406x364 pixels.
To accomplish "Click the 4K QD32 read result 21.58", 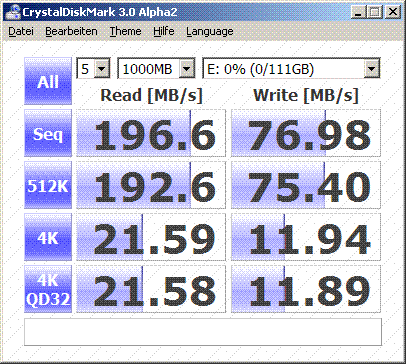I will [151, 289].
